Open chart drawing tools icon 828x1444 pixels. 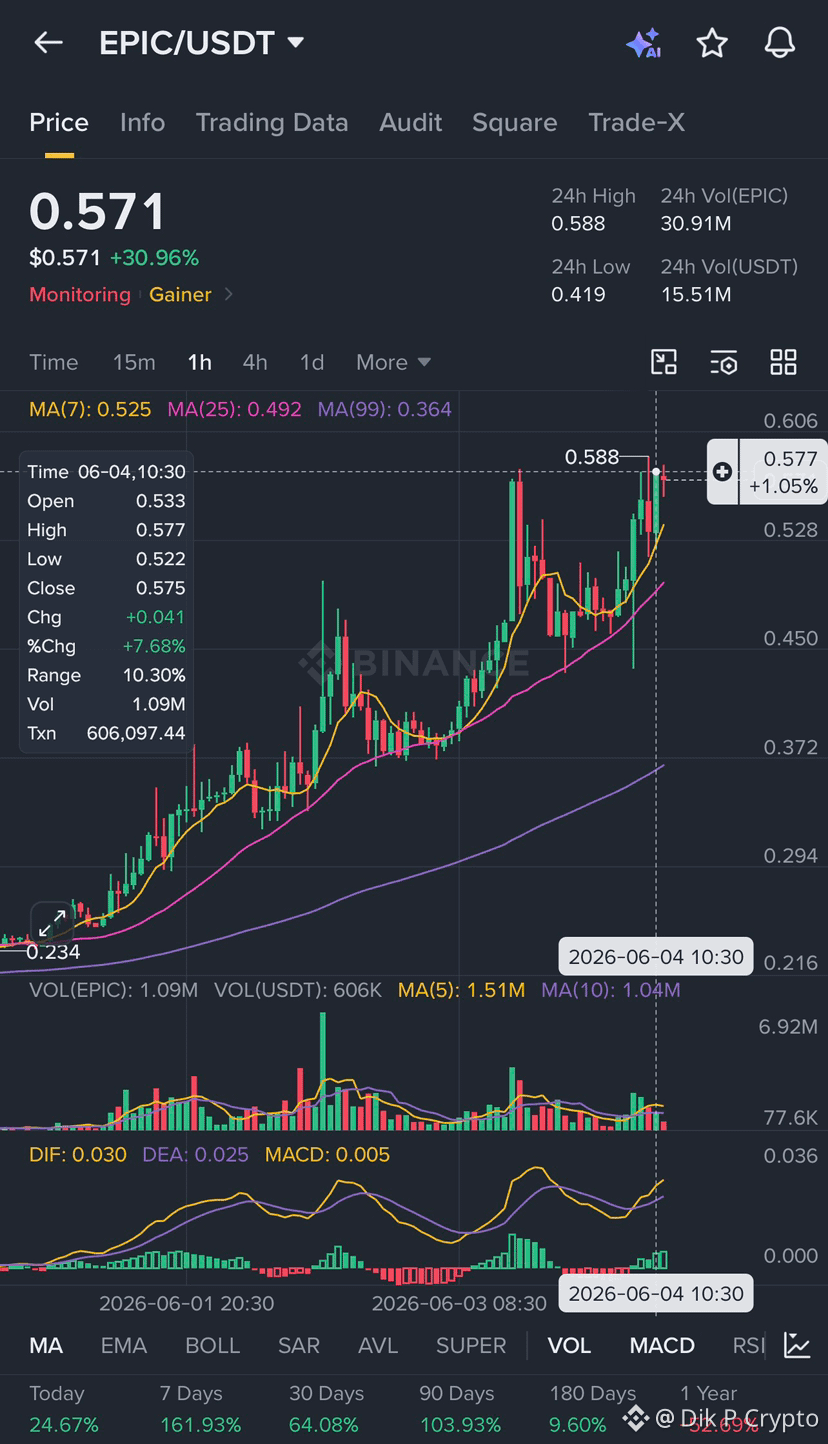pos(664,362)
